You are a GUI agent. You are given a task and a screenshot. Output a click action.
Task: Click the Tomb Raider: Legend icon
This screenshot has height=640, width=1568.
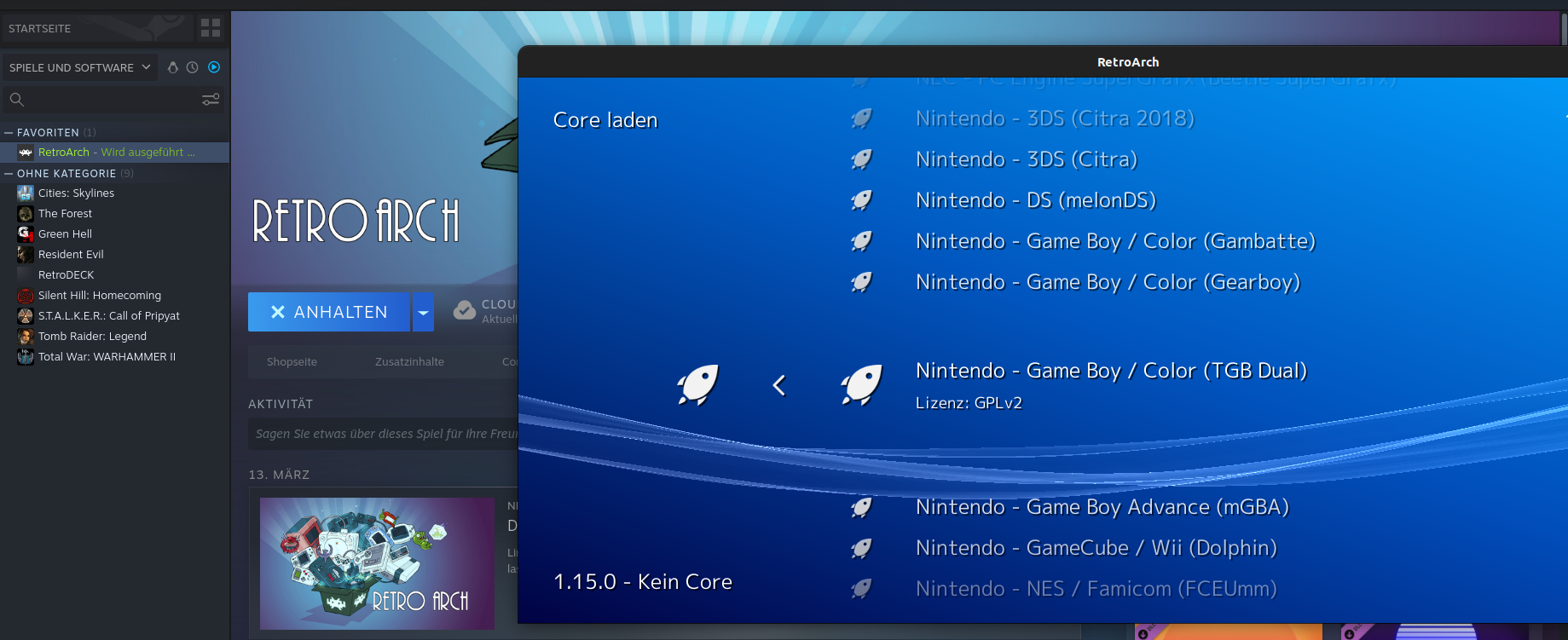tap(26, 337)
